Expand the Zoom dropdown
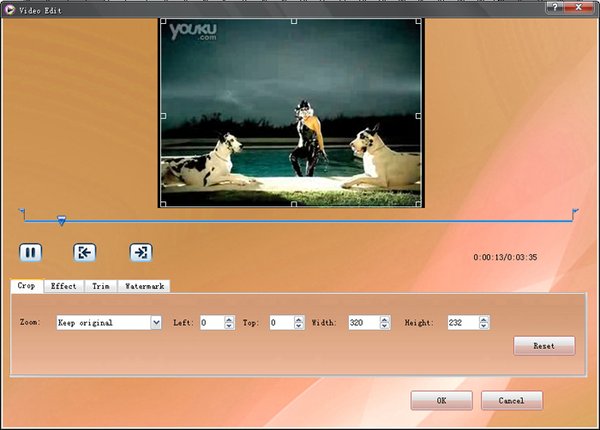The height and width of the screenshot is (430, 600). pos(156,322)
